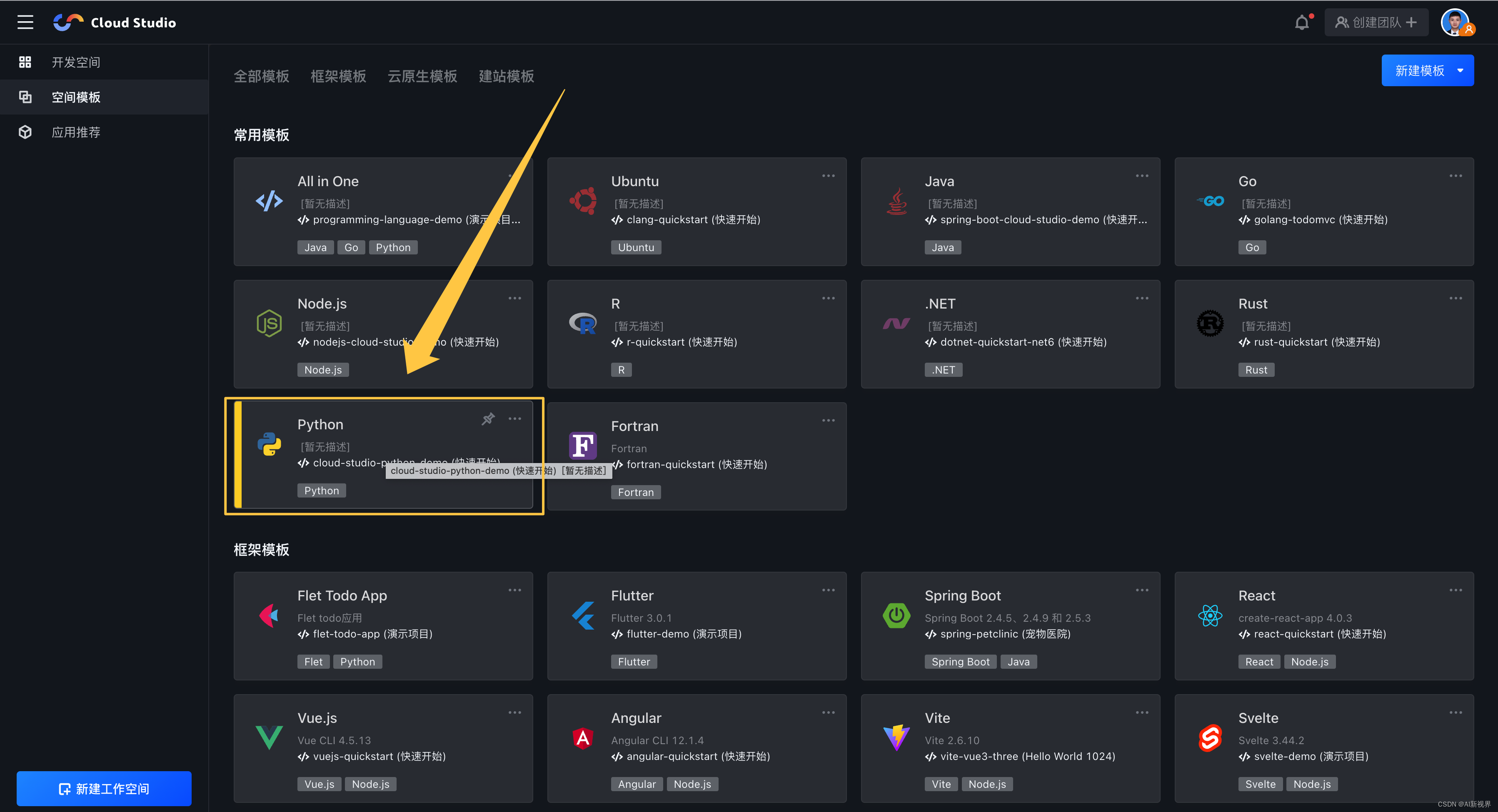Switch to the 云原生模板 tab
The width and height of the screenshot is (1498, 812).
coord(422,76)
